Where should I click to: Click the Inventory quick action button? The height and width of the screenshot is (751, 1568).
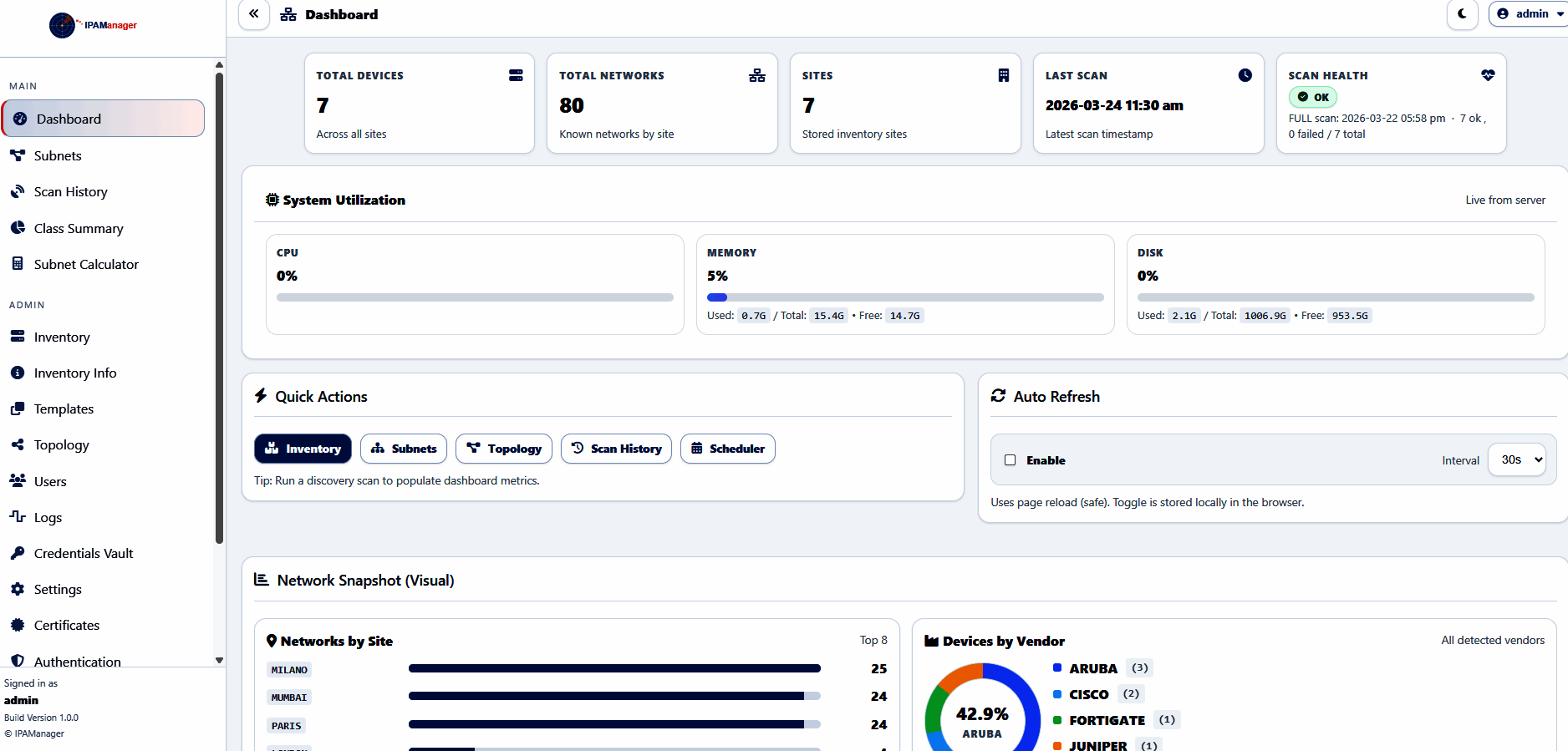[x=303, y=449]
